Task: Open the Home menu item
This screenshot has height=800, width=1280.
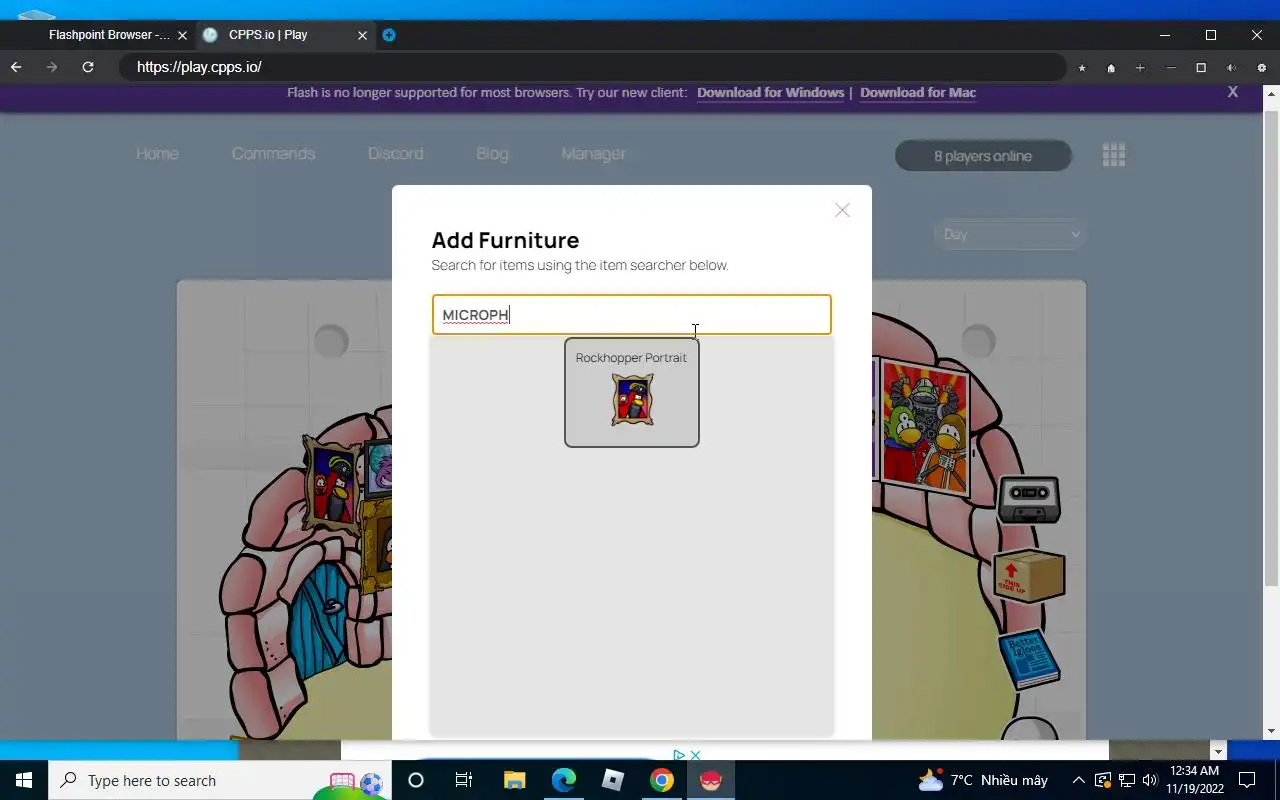Action: tap(158, 153)
